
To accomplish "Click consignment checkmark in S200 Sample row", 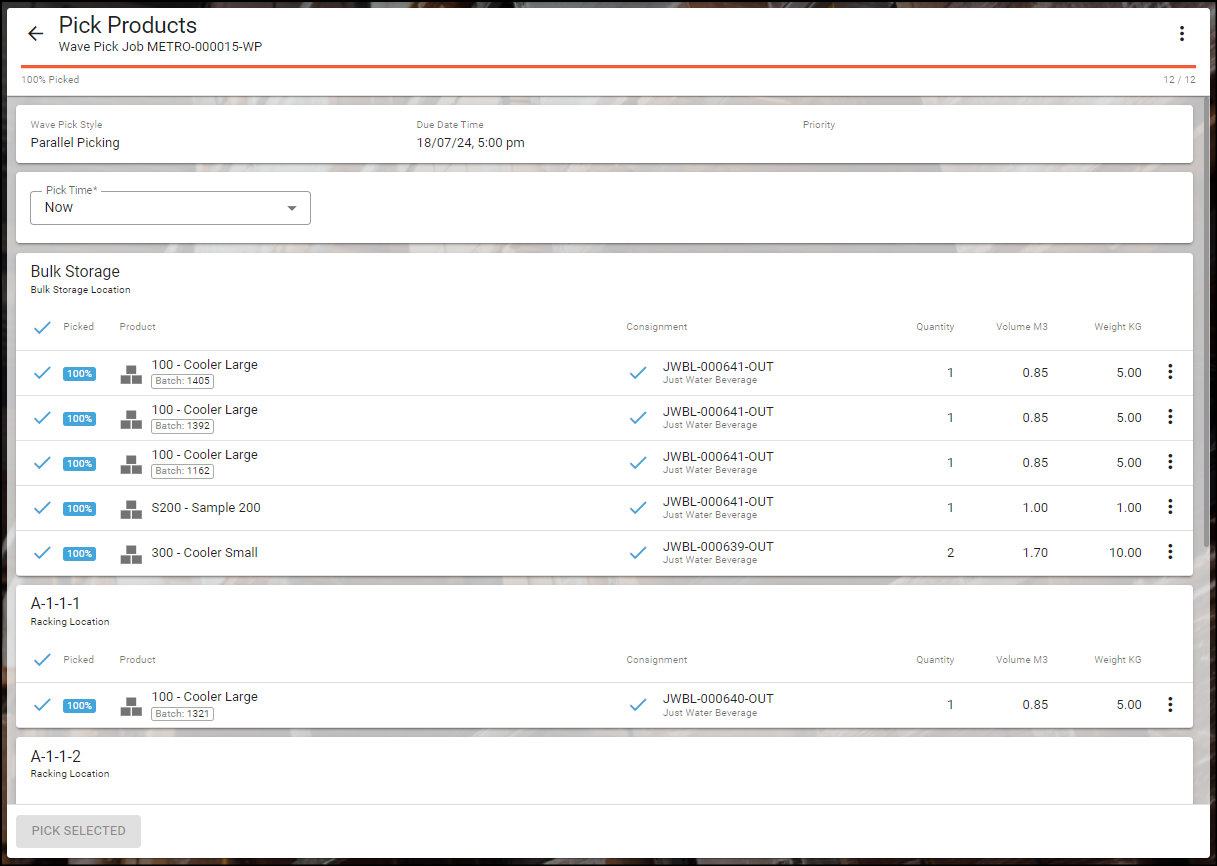I will 638,508.
